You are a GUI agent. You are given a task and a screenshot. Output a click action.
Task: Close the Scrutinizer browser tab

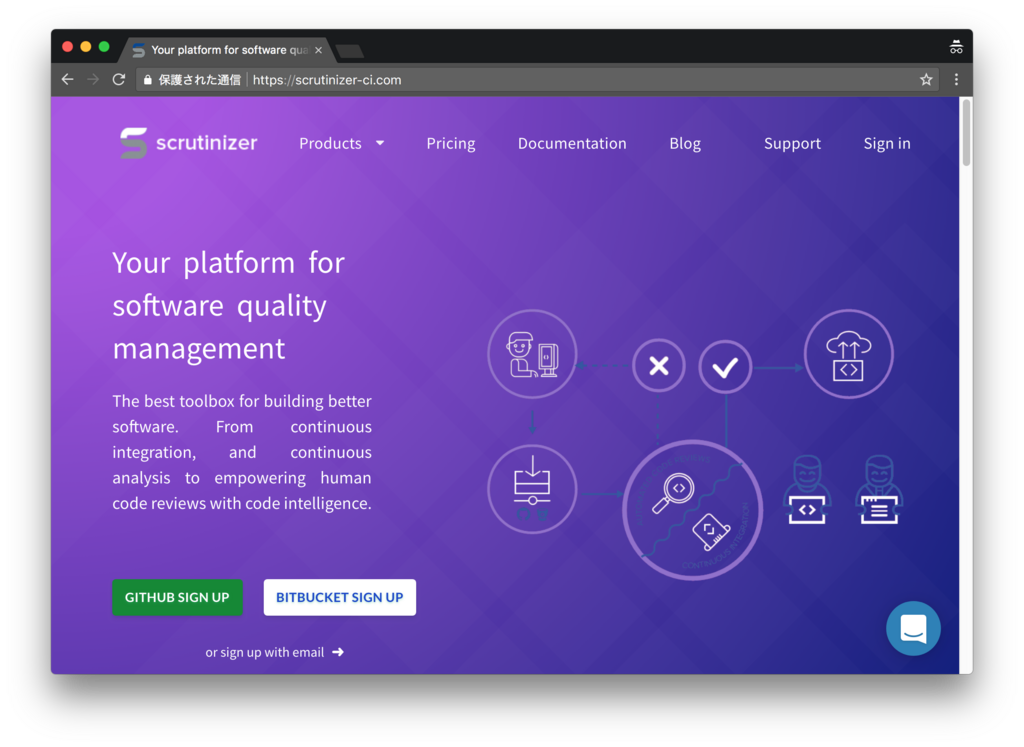318,50
